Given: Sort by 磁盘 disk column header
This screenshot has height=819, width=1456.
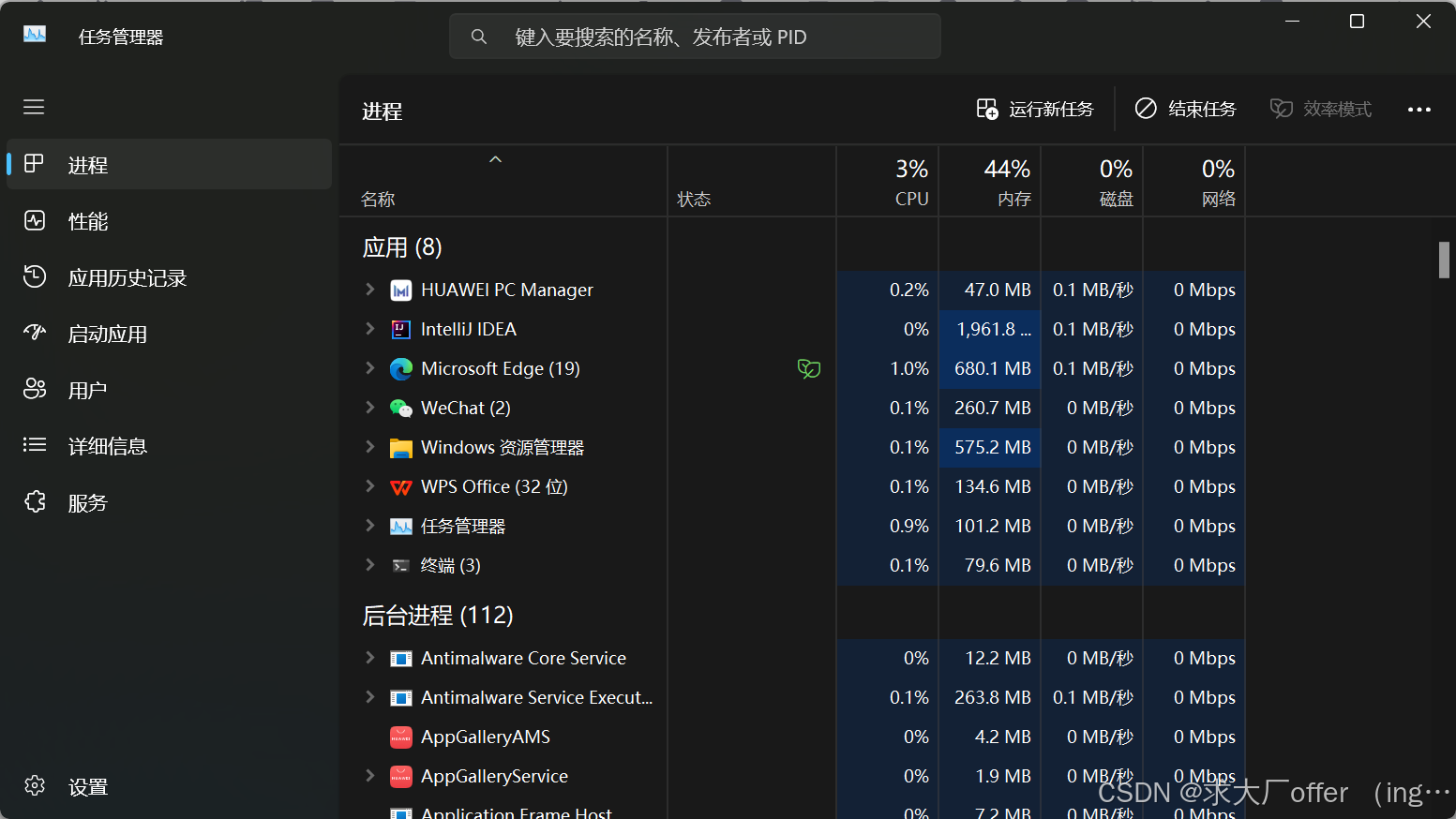Looking at the screenshot, I should pyautogui.click(x=1092, y=182).
